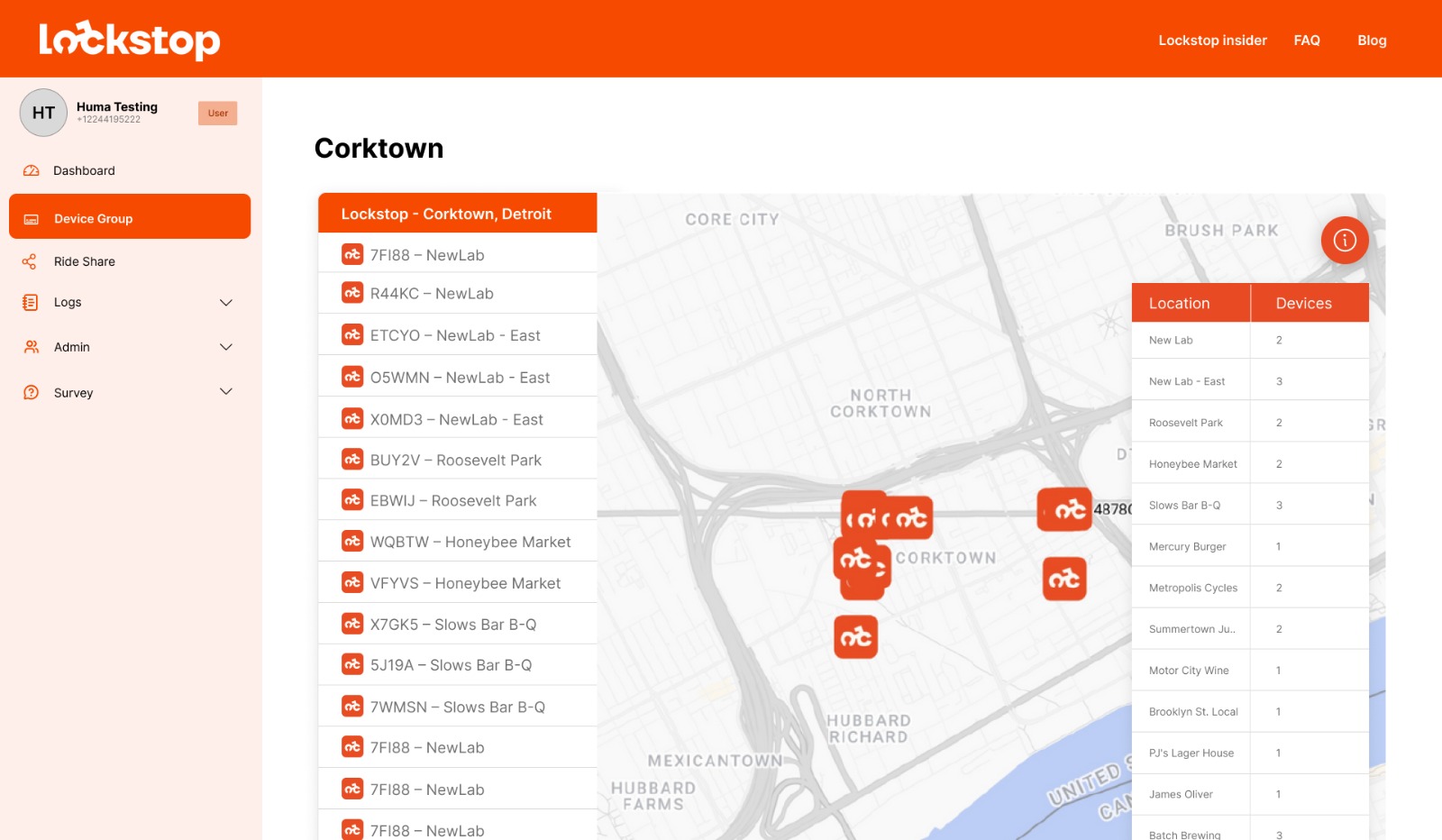Click the Dashboard gauge icon in the sidebar
The height and width of the screenshot is (840, 1442).
[32, 170]
